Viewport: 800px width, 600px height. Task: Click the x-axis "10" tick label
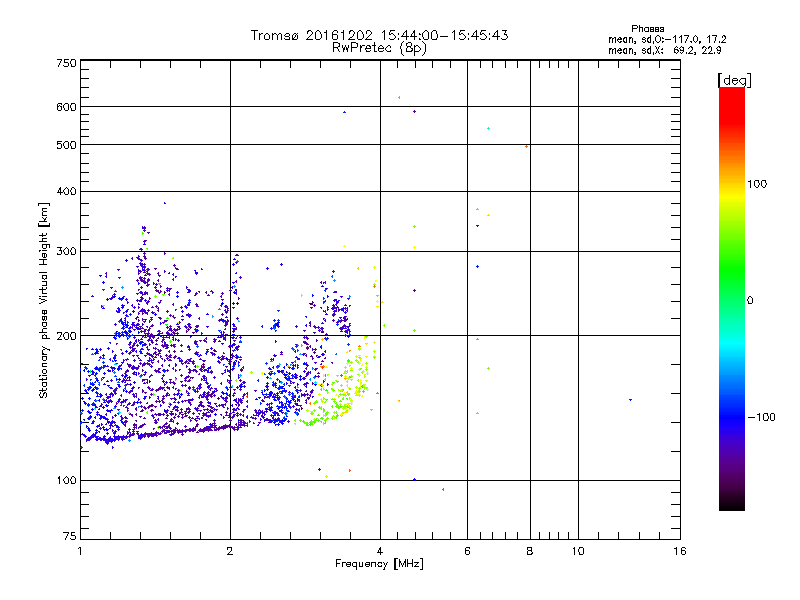[x=578, y=551]
